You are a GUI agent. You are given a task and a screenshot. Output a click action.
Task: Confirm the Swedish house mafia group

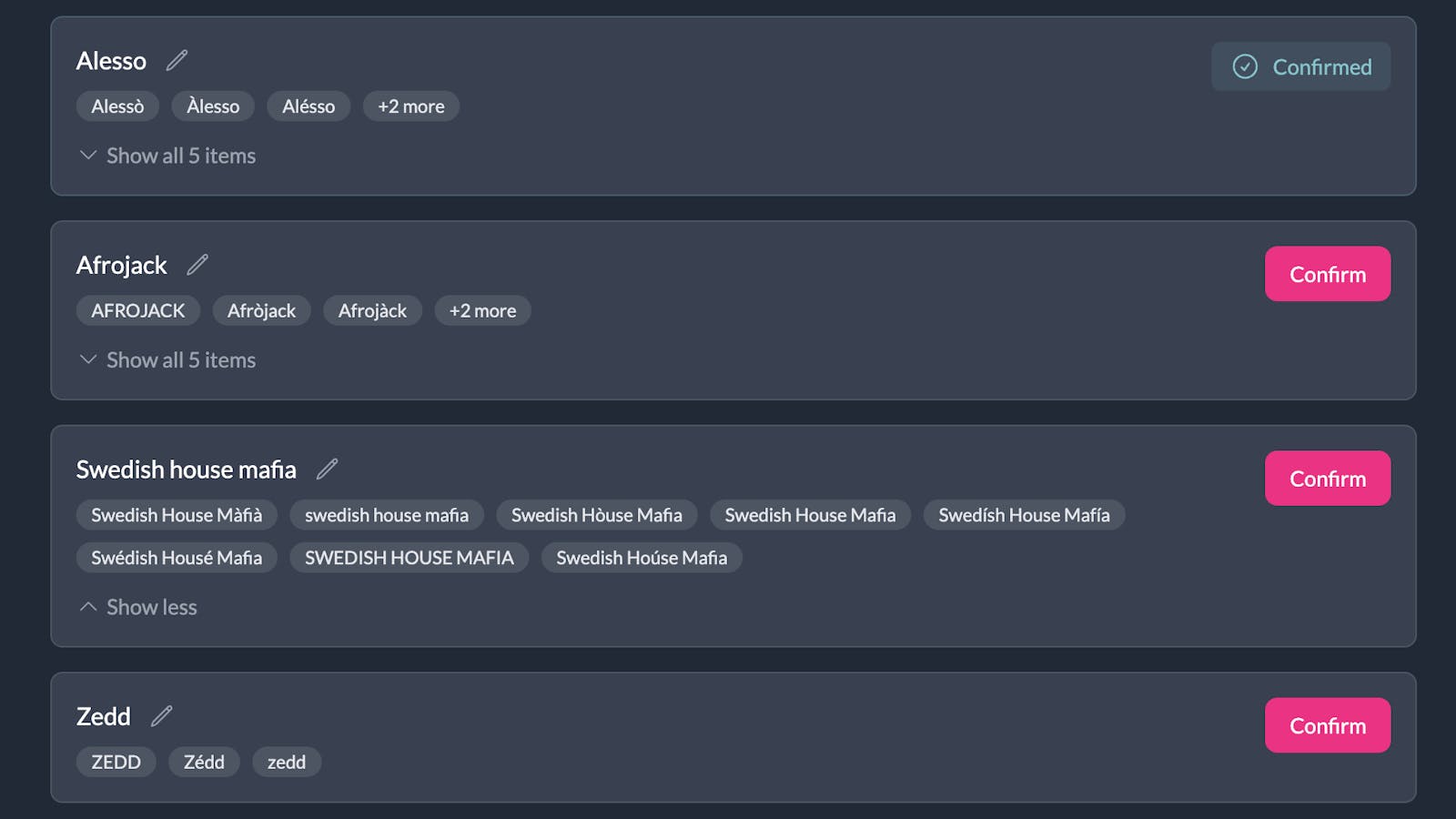coord(1327,479)
